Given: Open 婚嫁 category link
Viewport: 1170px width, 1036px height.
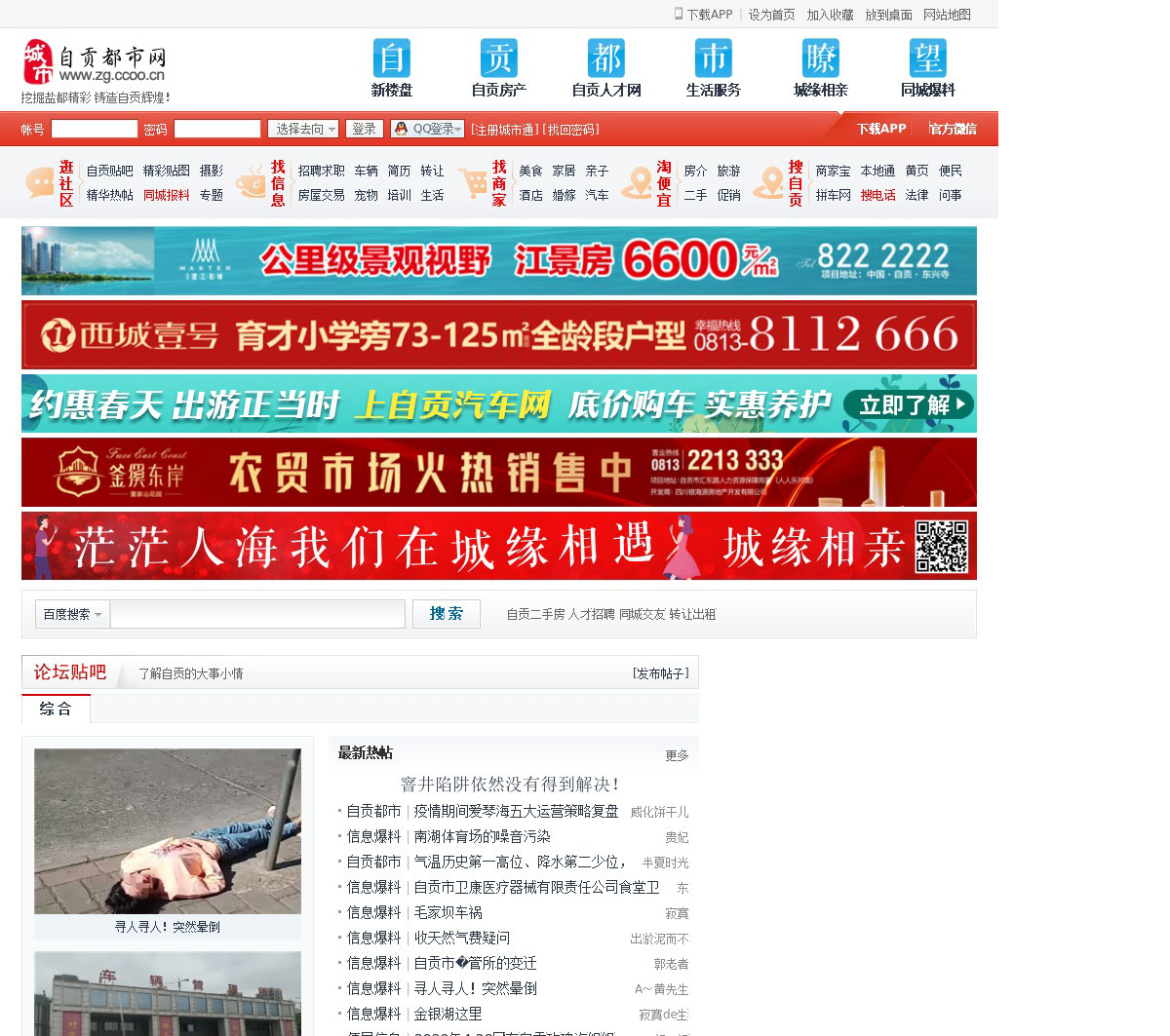Looking at the screenshot, I should click(x=564, y=195).
